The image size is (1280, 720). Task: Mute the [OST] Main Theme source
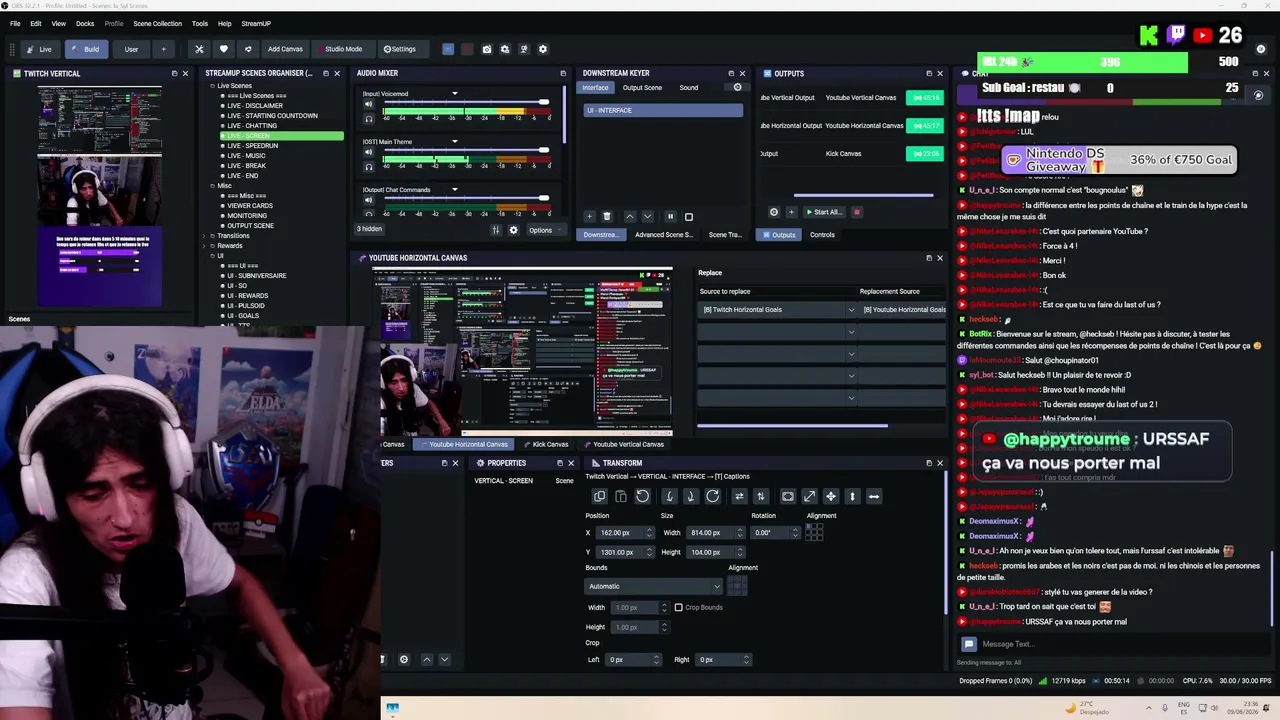(x=368, y=152)
